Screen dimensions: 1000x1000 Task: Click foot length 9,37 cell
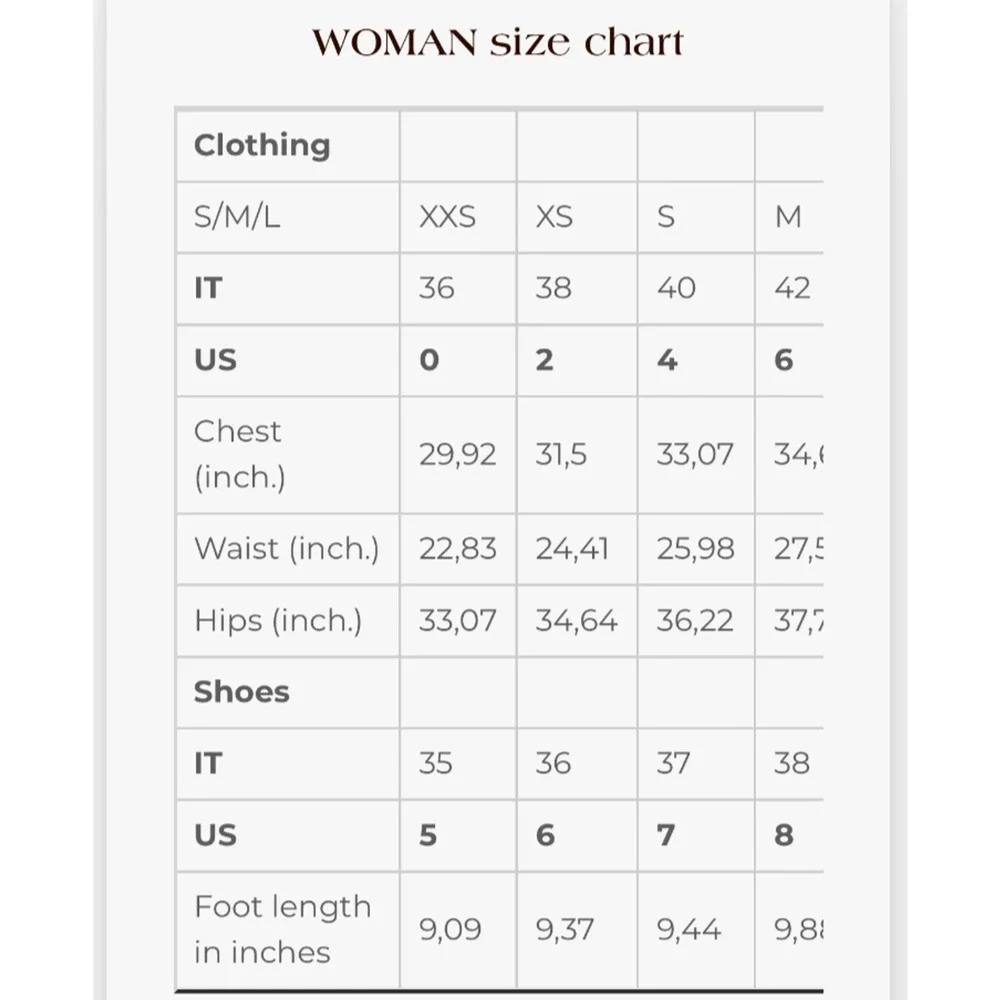577,930
